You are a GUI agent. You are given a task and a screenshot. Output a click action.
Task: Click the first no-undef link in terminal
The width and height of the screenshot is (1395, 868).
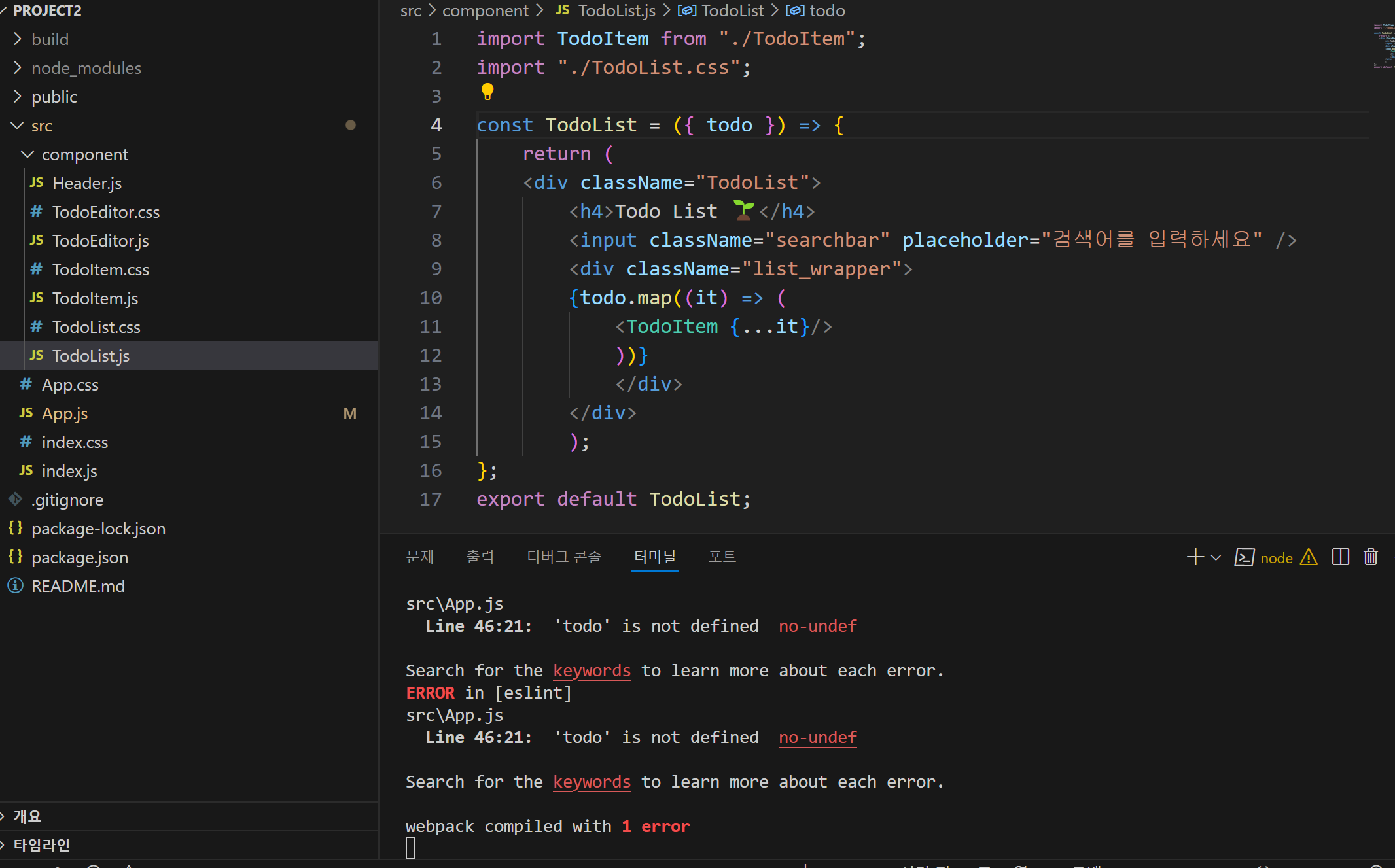pos(817,626)
